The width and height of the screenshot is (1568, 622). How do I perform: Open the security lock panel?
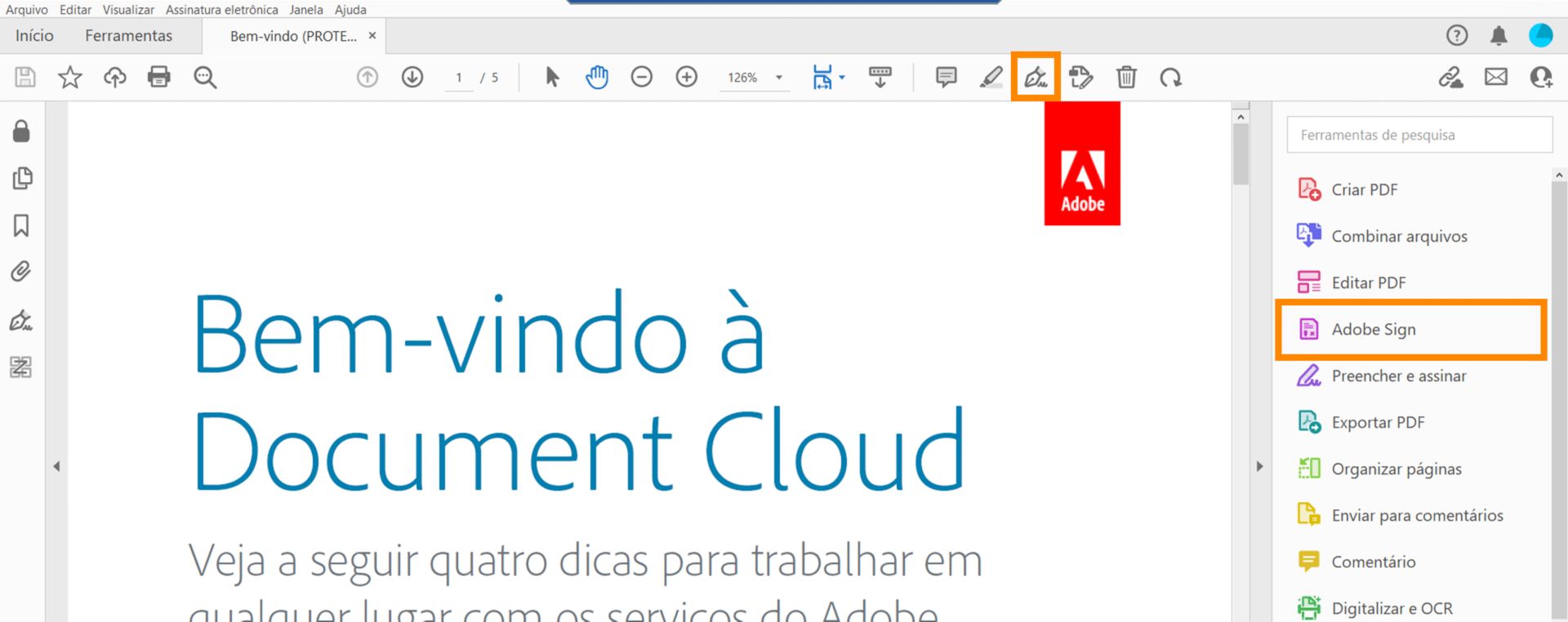(21, 131)
